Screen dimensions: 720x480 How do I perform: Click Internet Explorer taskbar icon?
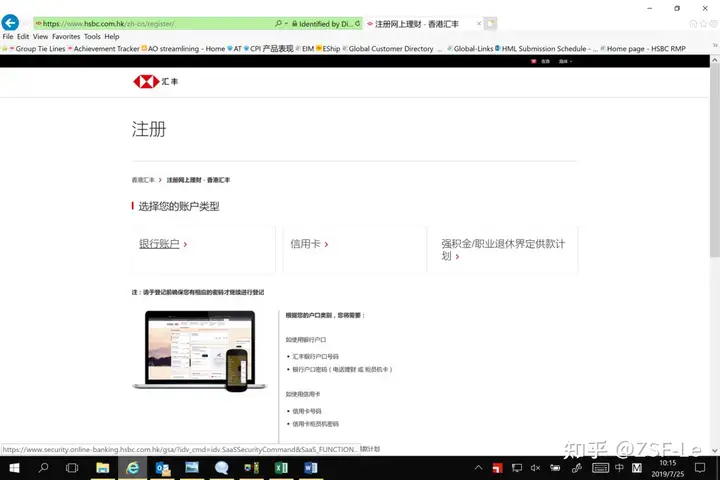(133, 468)
